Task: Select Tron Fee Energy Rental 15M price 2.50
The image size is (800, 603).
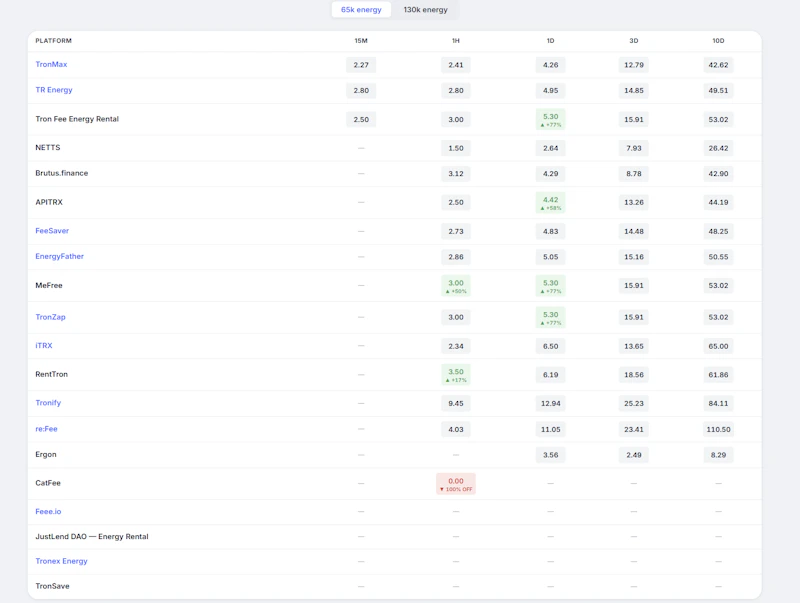Action: [x=361, y=119]
